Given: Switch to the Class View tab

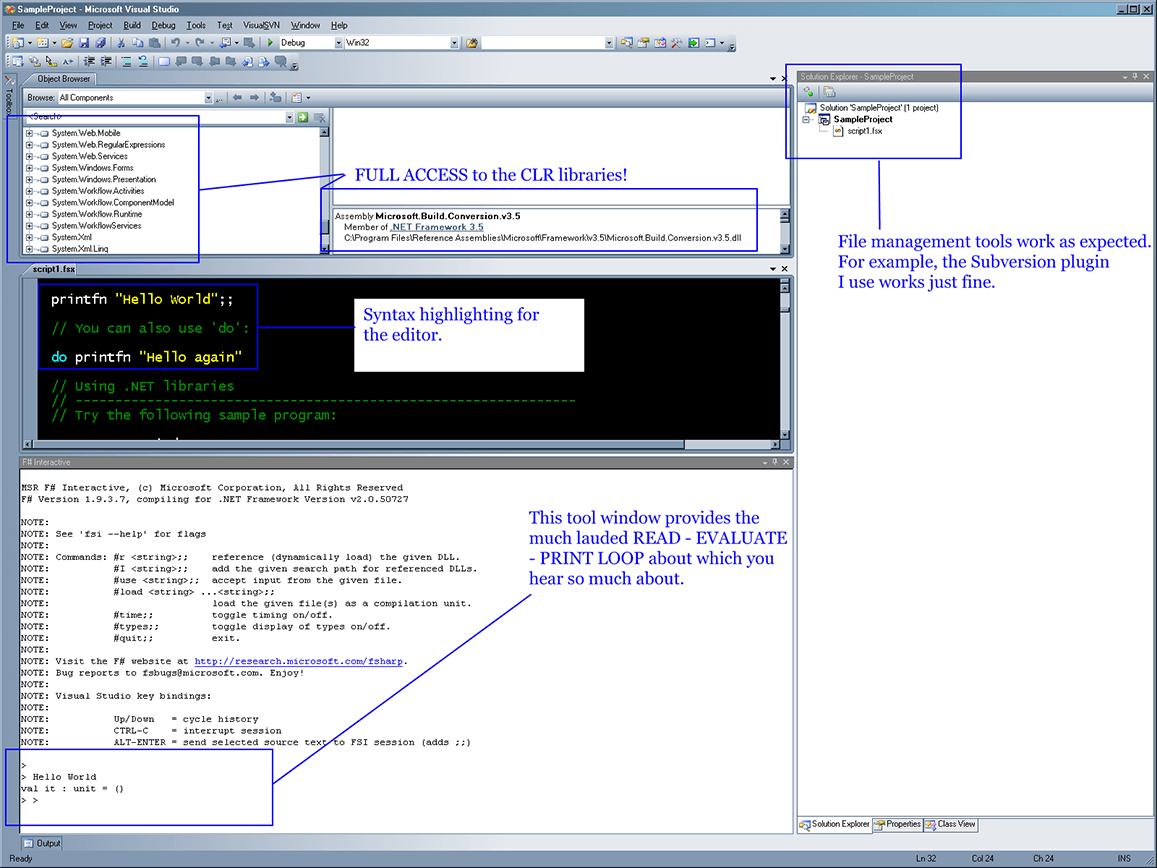Looking at the screenshot, I should 950,824.
